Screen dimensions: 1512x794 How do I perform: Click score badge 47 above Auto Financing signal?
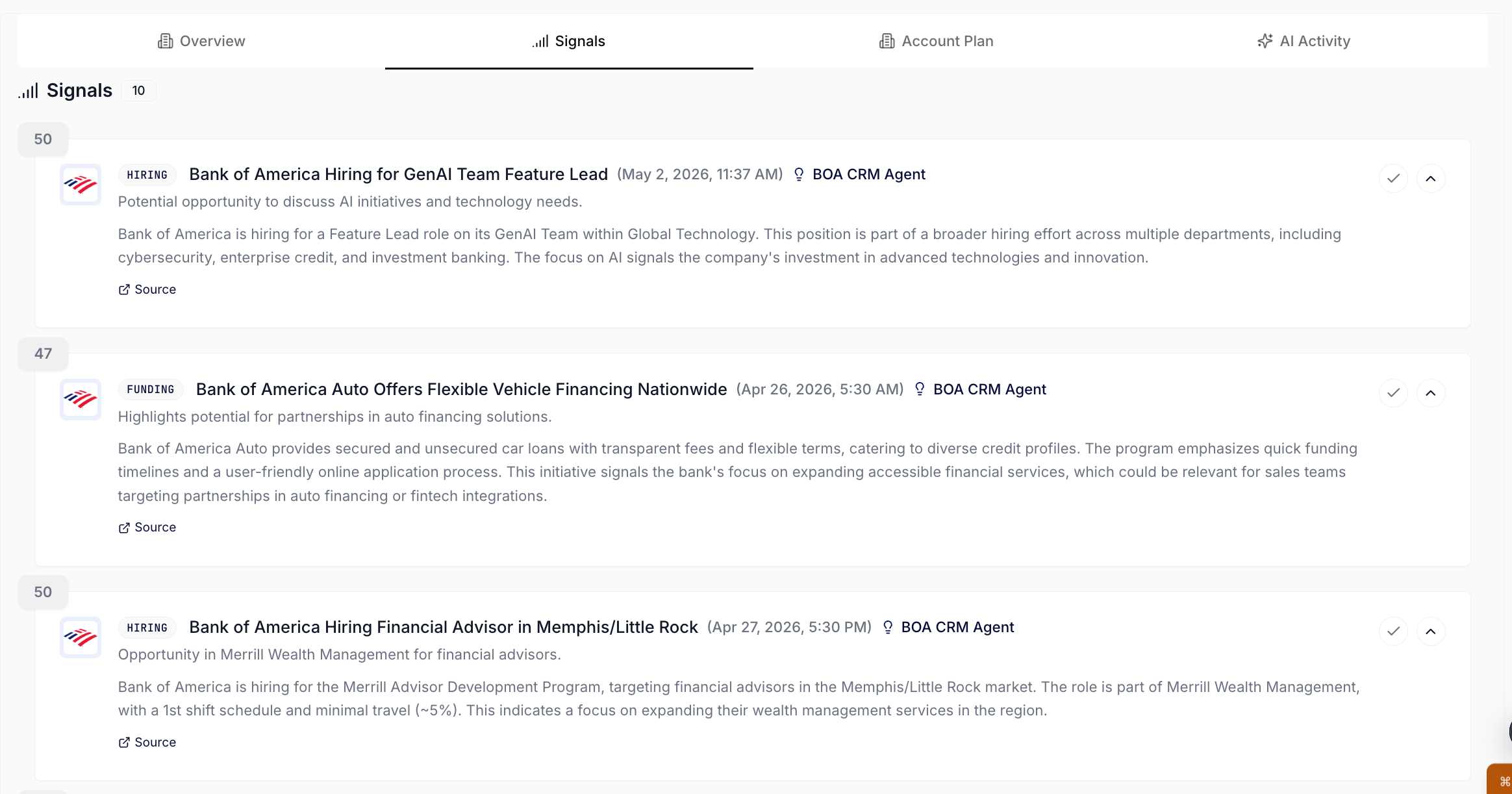(x=43, y=353)
